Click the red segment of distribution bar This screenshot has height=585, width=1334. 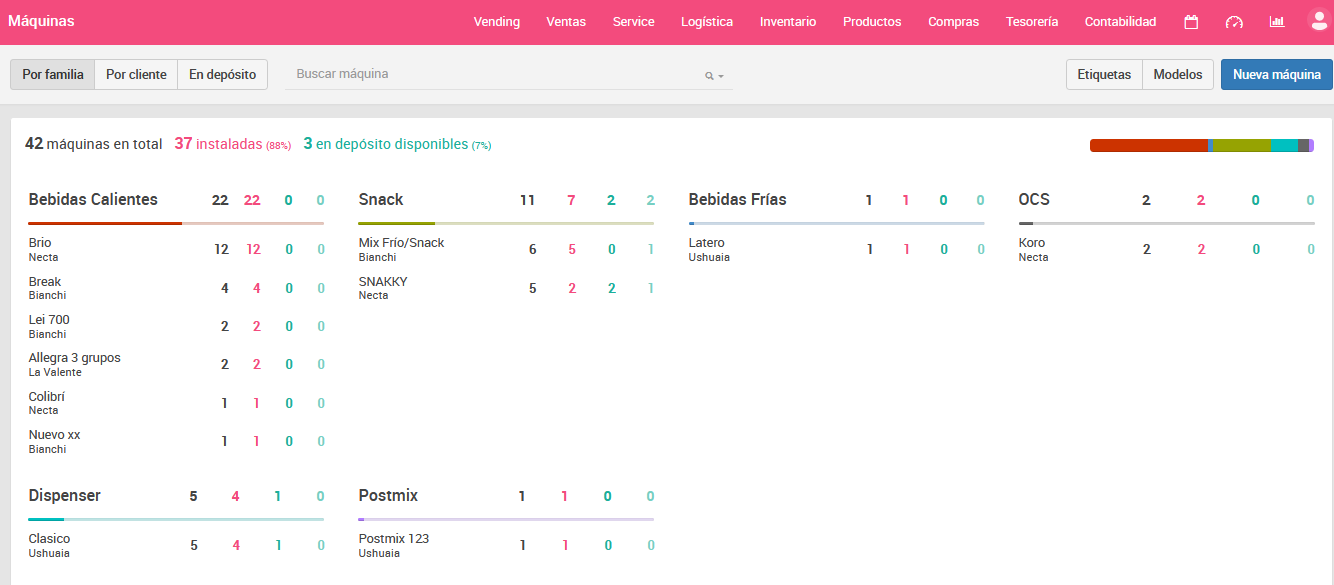coord(1148,146)
